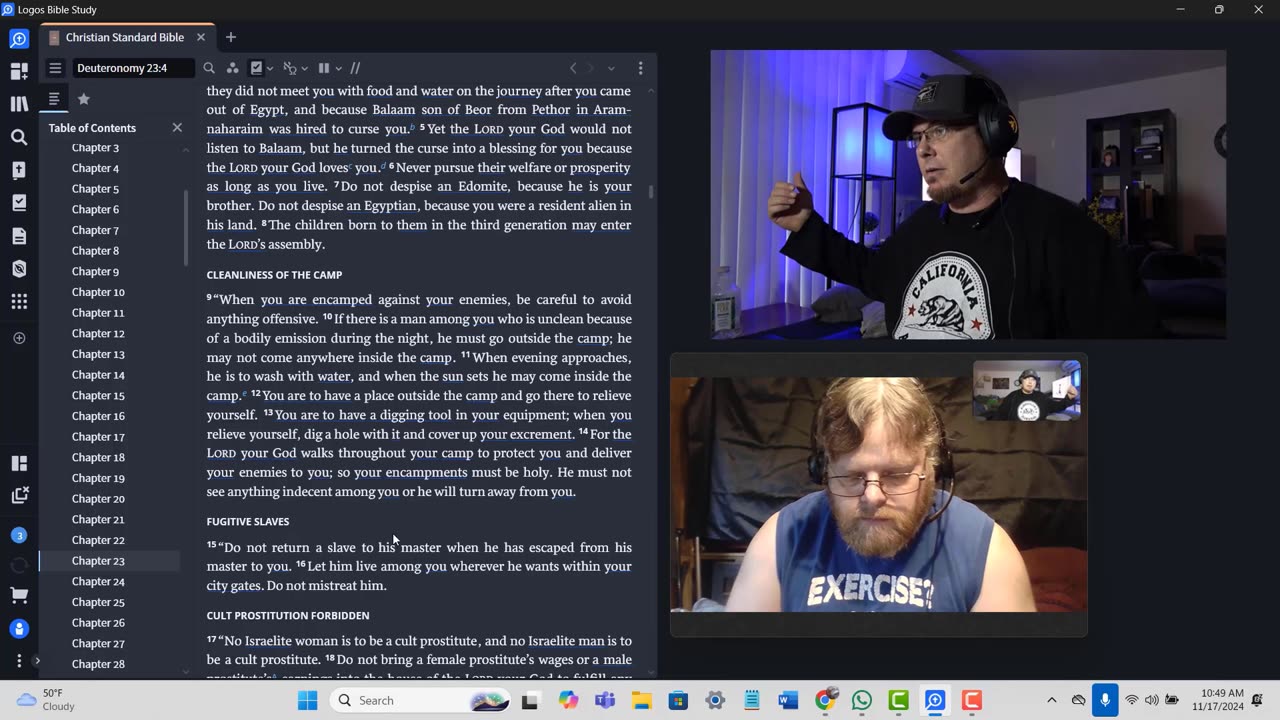Toggle the panel navigation hamburger menu
Screen dimensions: 1280x720
[55, 68]
